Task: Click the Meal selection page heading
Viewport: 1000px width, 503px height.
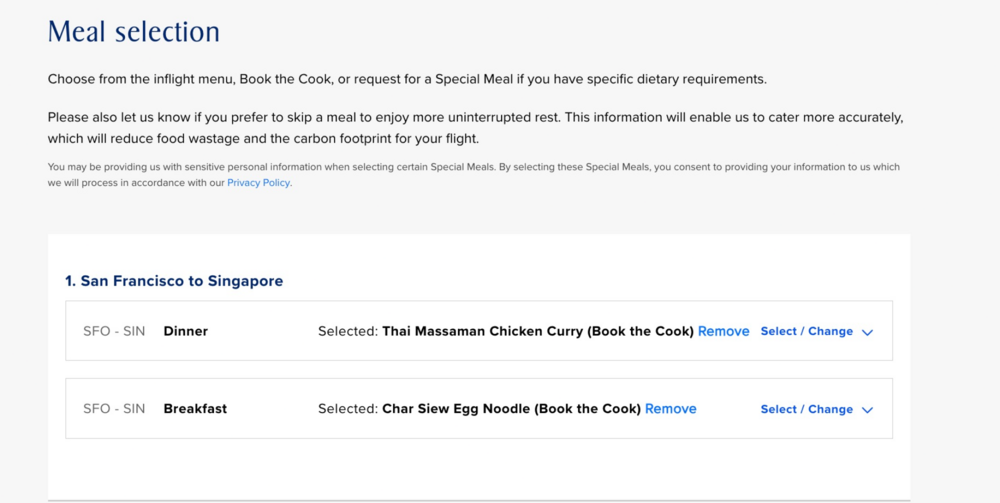Action: pos(134,32)
